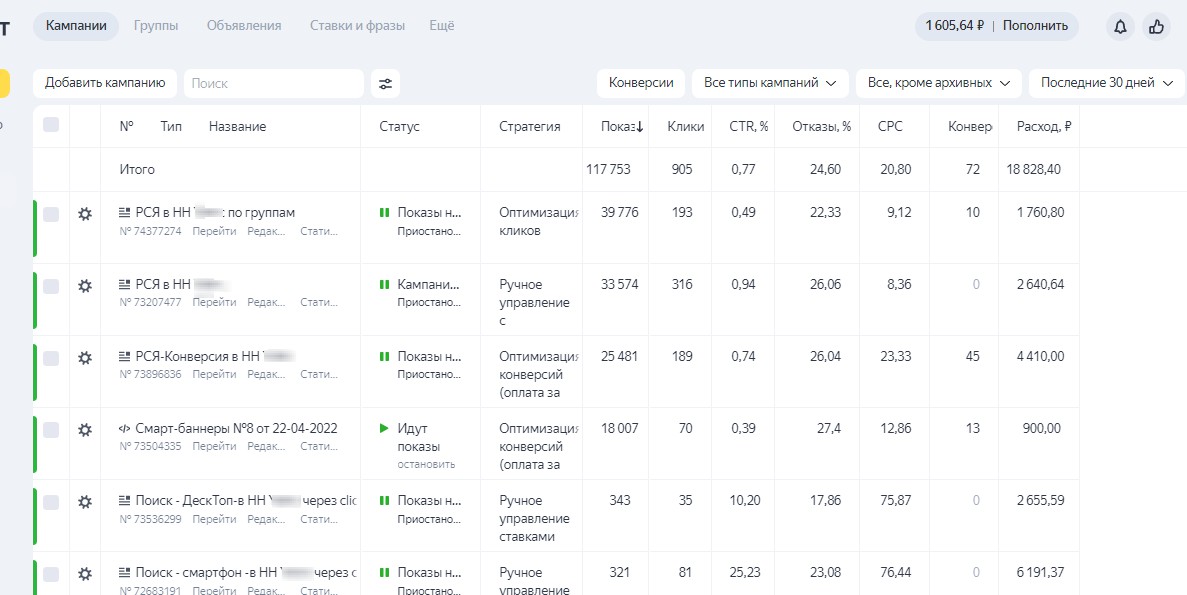Image resolution: width=1187 pixels, height=595 pixels.
Task: Open the Ставки и фразы tab
Action: click(x=357, y=26)
